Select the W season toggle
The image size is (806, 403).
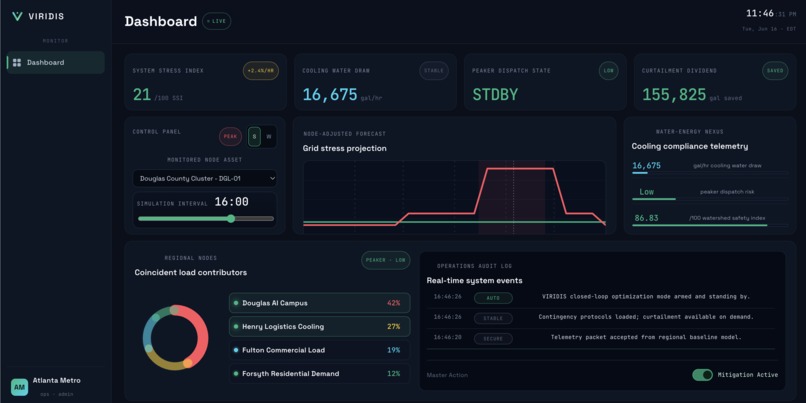point(268,137)
